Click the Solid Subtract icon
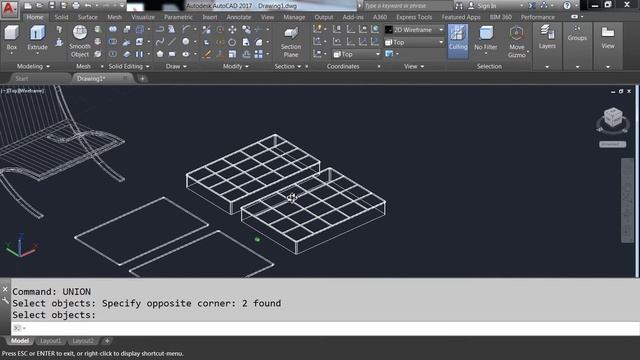This screenshot has width=640, height=360. pos(113,42)
